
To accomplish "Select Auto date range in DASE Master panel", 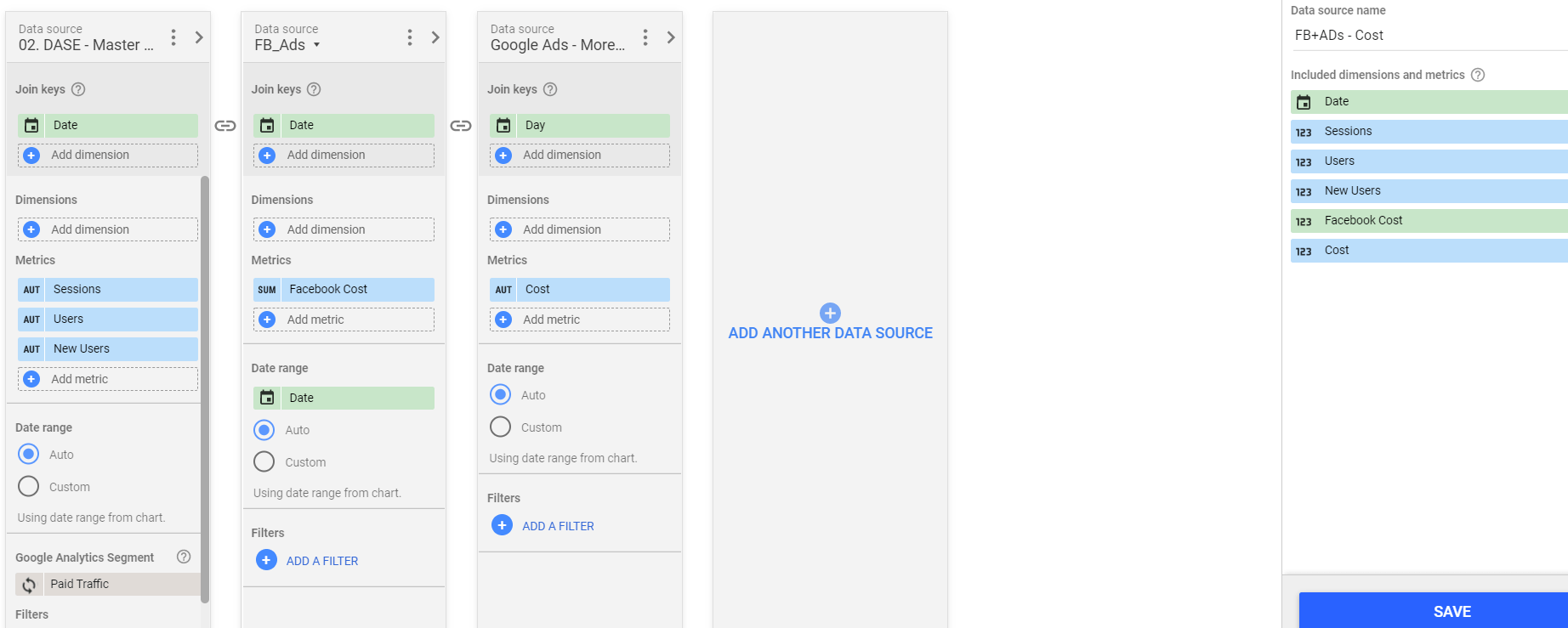I will (x=29, y=454).
